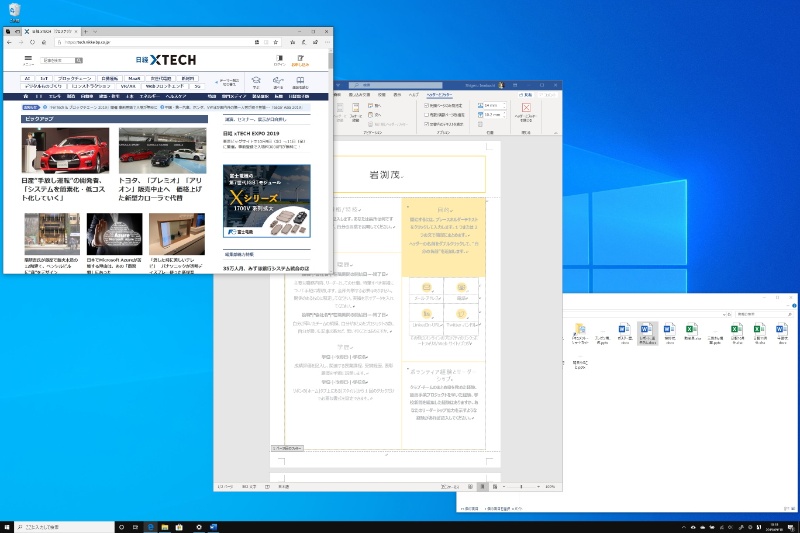Open Word ribbon display options button
The width and height of the screenshot is (800, 533).
pyautogui.click(x=514, y=85)
